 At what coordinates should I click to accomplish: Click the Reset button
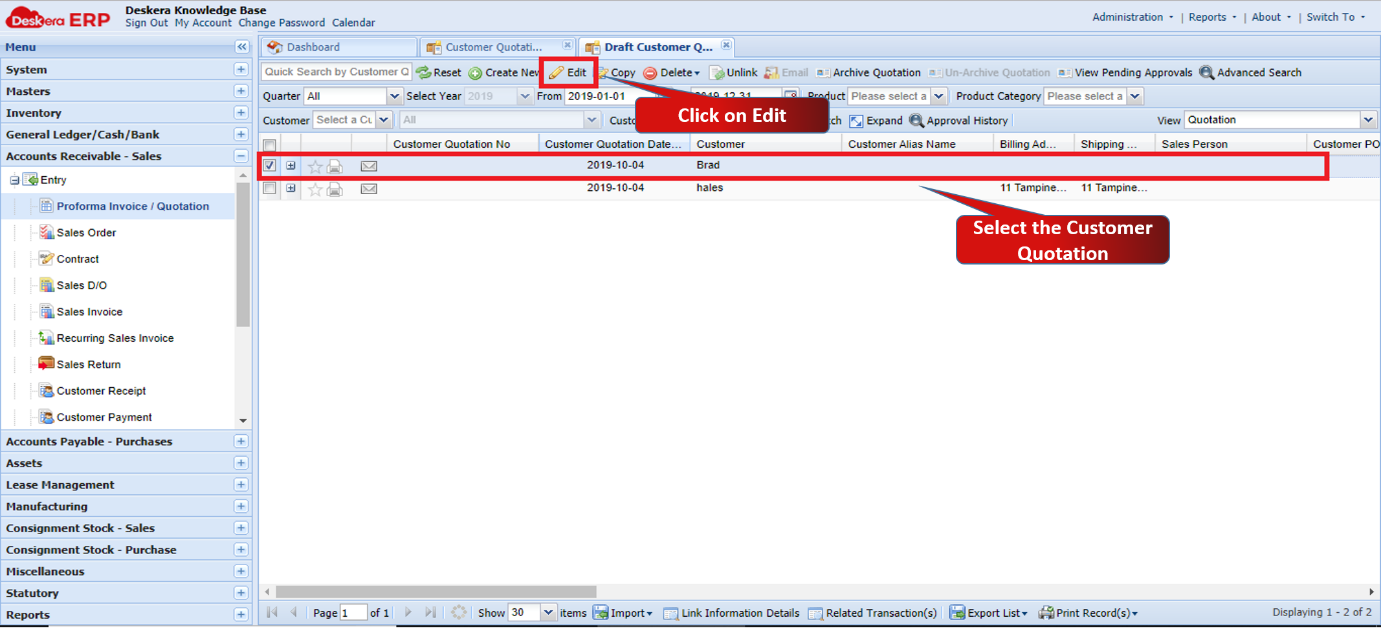click(439, 72)
